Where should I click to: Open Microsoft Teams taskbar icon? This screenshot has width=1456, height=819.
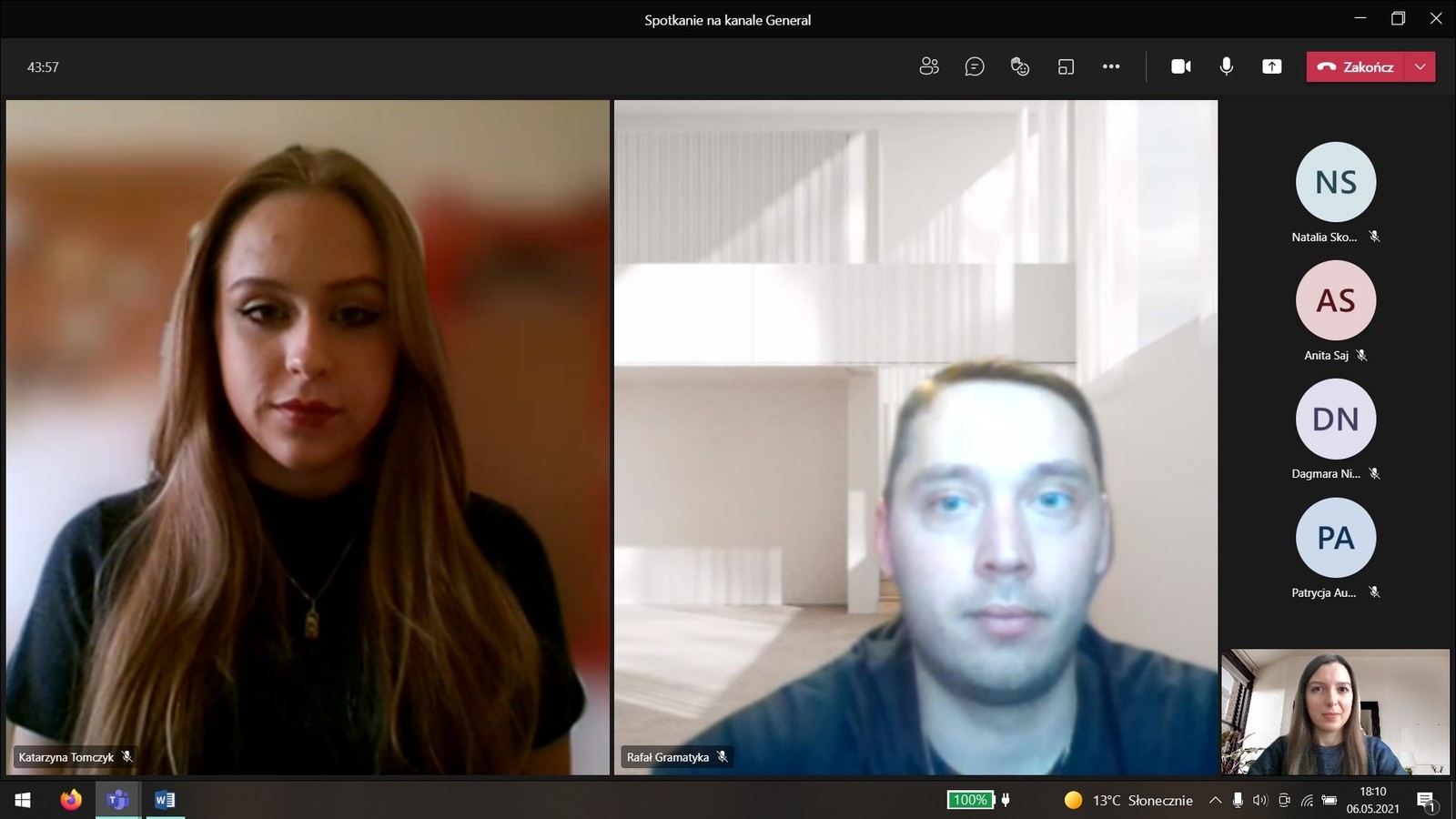point(117,800)
